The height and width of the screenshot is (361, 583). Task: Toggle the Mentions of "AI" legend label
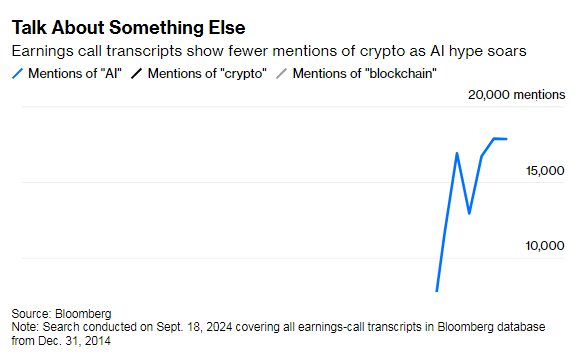click(75, 74)
